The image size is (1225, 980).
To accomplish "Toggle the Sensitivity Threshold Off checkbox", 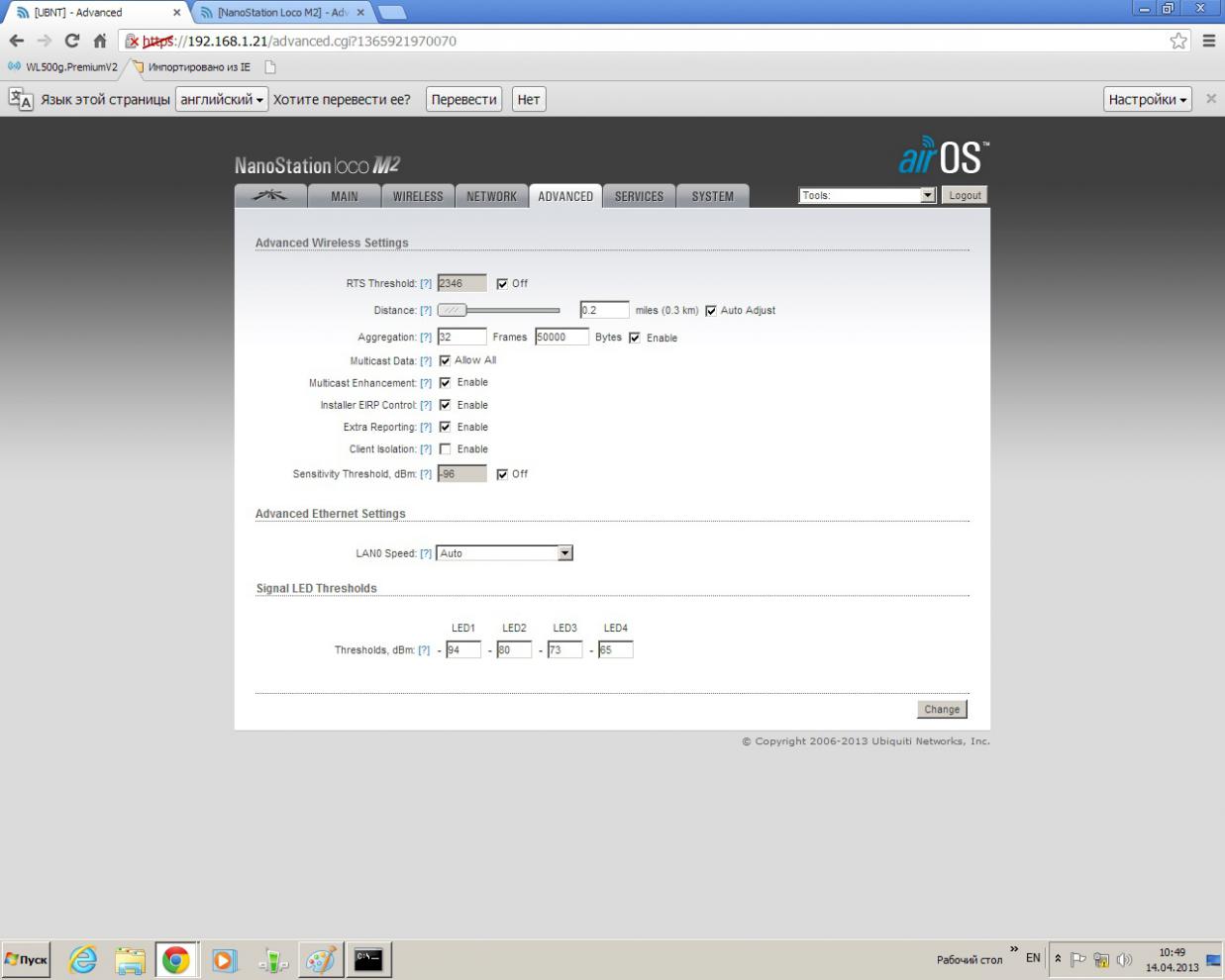I will click(502, 474).
